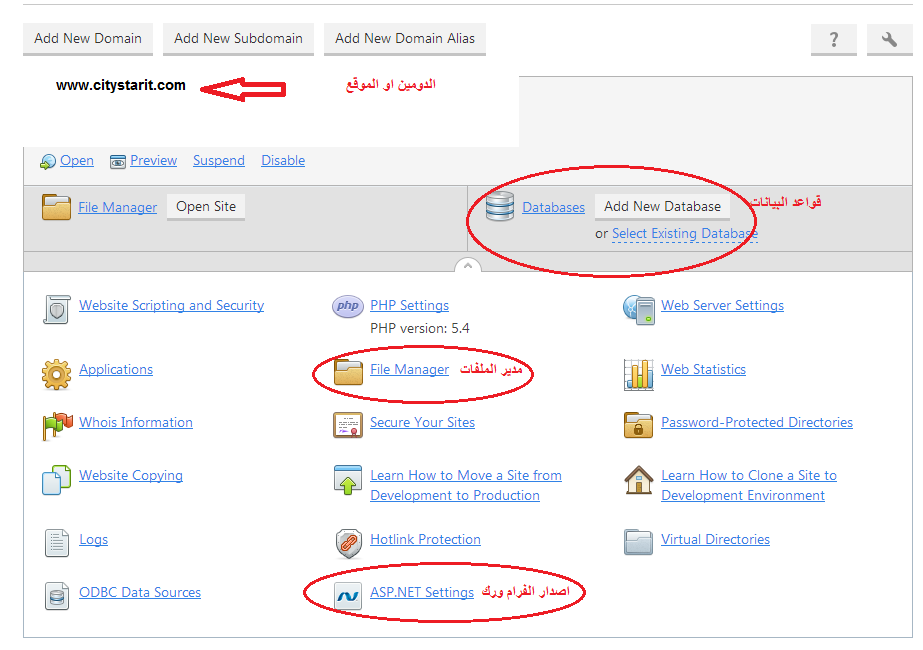Open Website Scripting and Security link

[171, 306]
